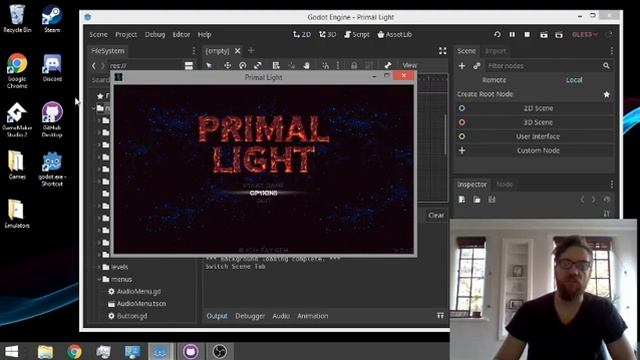Add a new scene tab
Screen dimensions: 640x360
[x=251, y=51]
